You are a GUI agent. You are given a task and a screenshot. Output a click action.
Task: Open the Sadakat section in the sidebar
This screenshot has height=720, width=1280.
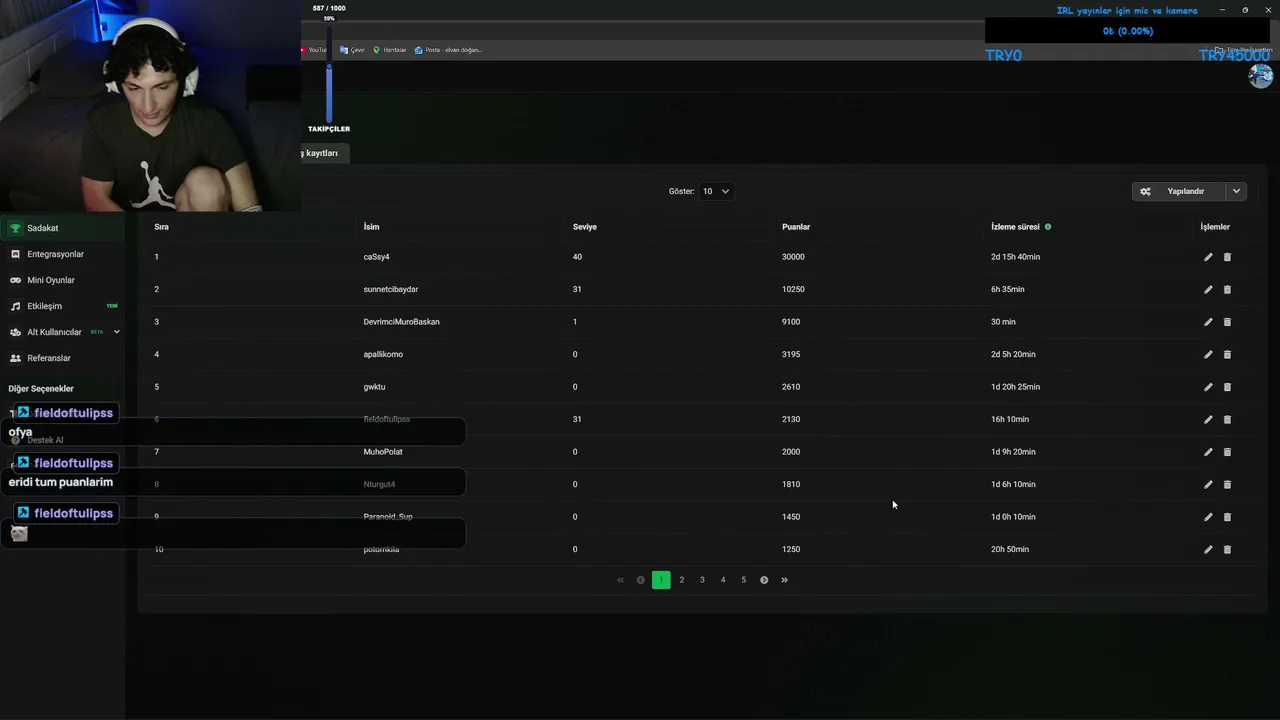(62, 228)
